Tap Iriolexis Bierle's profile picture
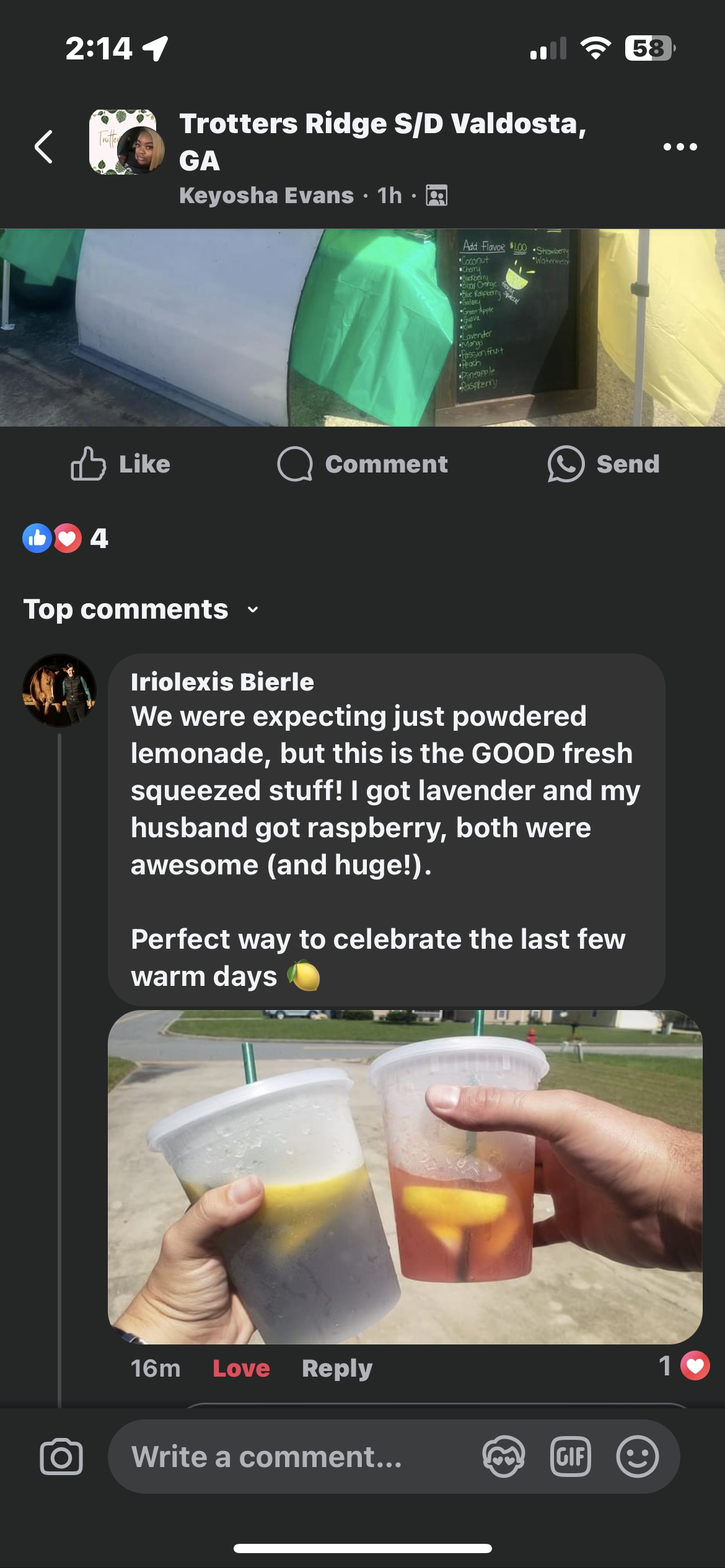 click(59, 690)
